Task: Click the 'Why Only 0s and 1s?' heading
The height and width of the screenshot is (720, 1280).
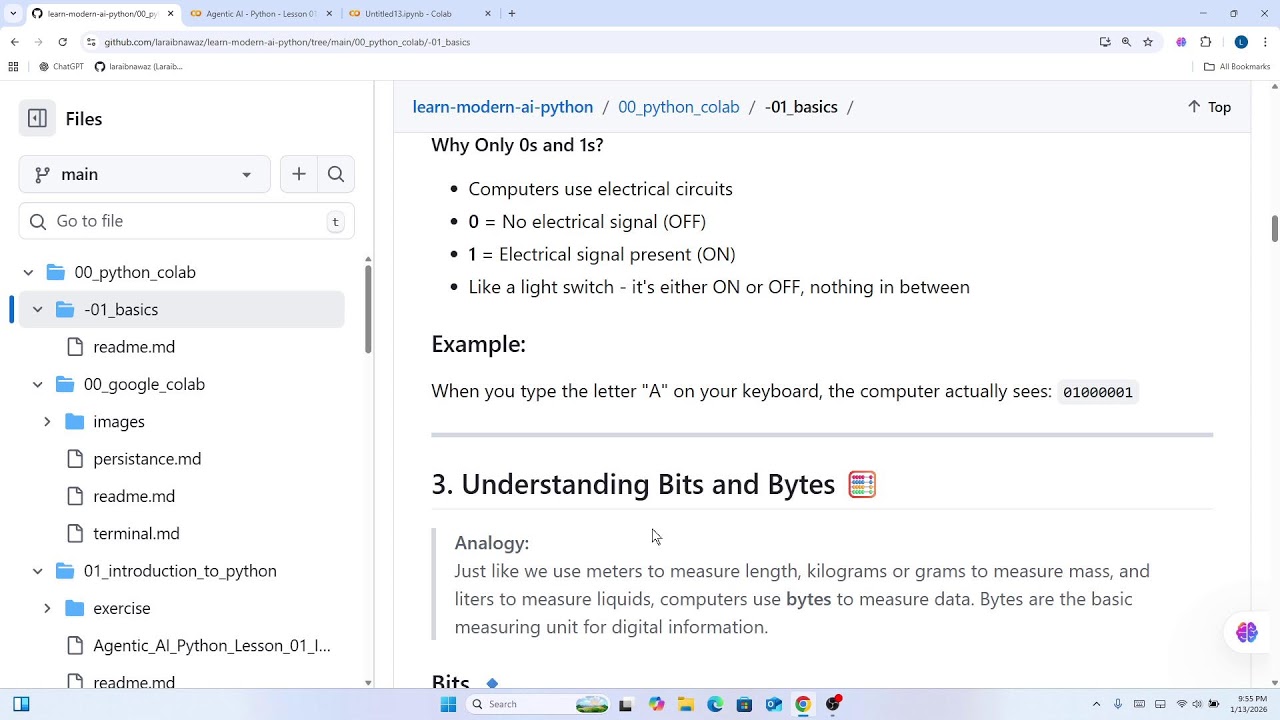Action: pyautogui.click(x=517, y=145)
